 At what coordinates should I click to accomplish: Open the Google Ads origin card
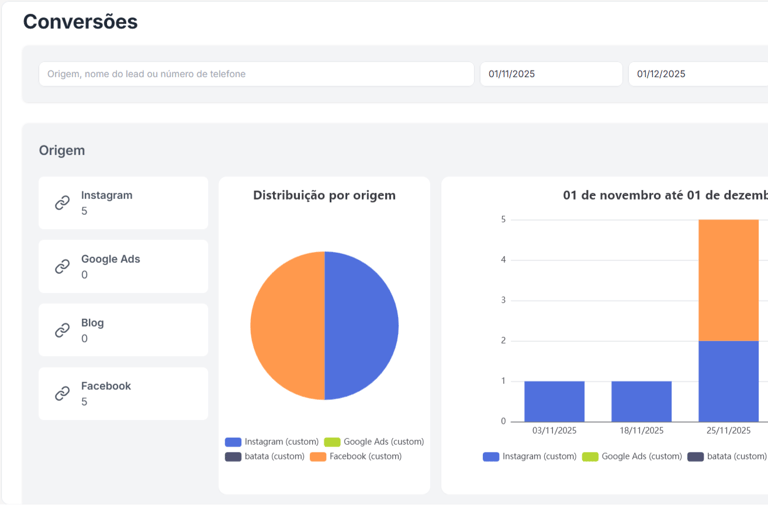click(123, 267)
